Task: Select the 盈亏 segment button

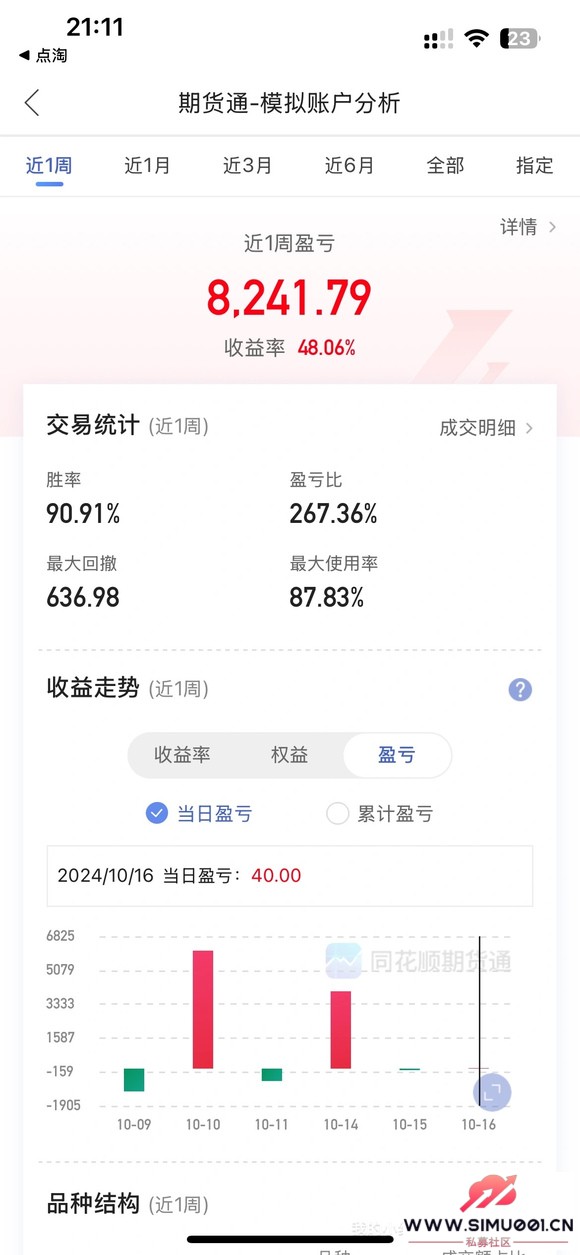Action: [397, 755]
